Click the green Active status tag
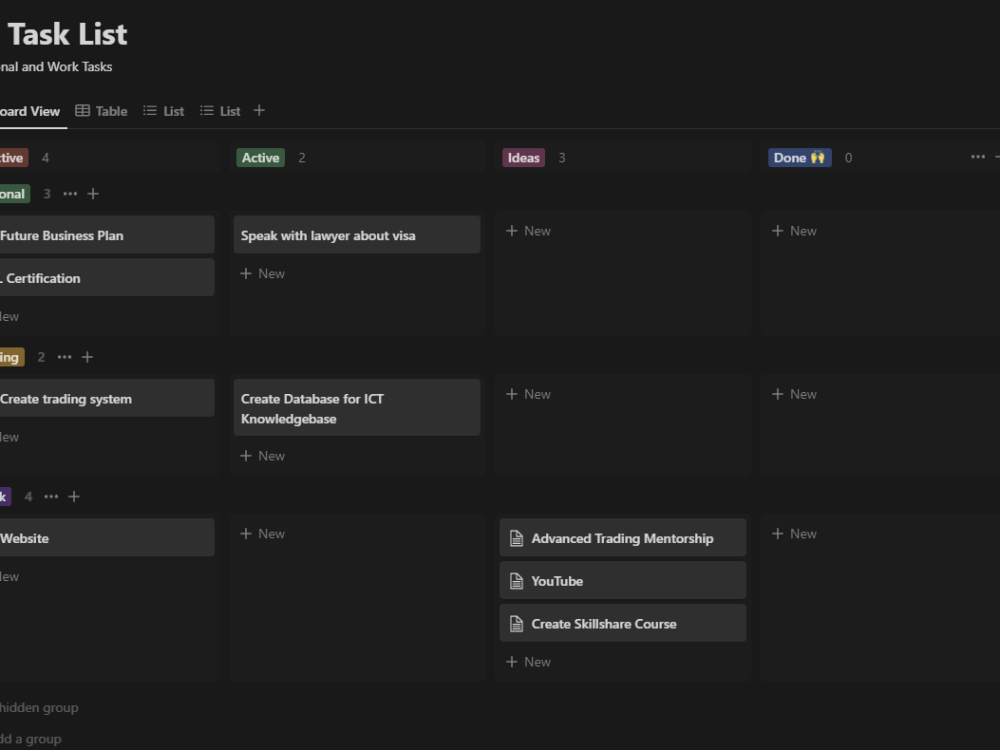 (x=260, y=157)
